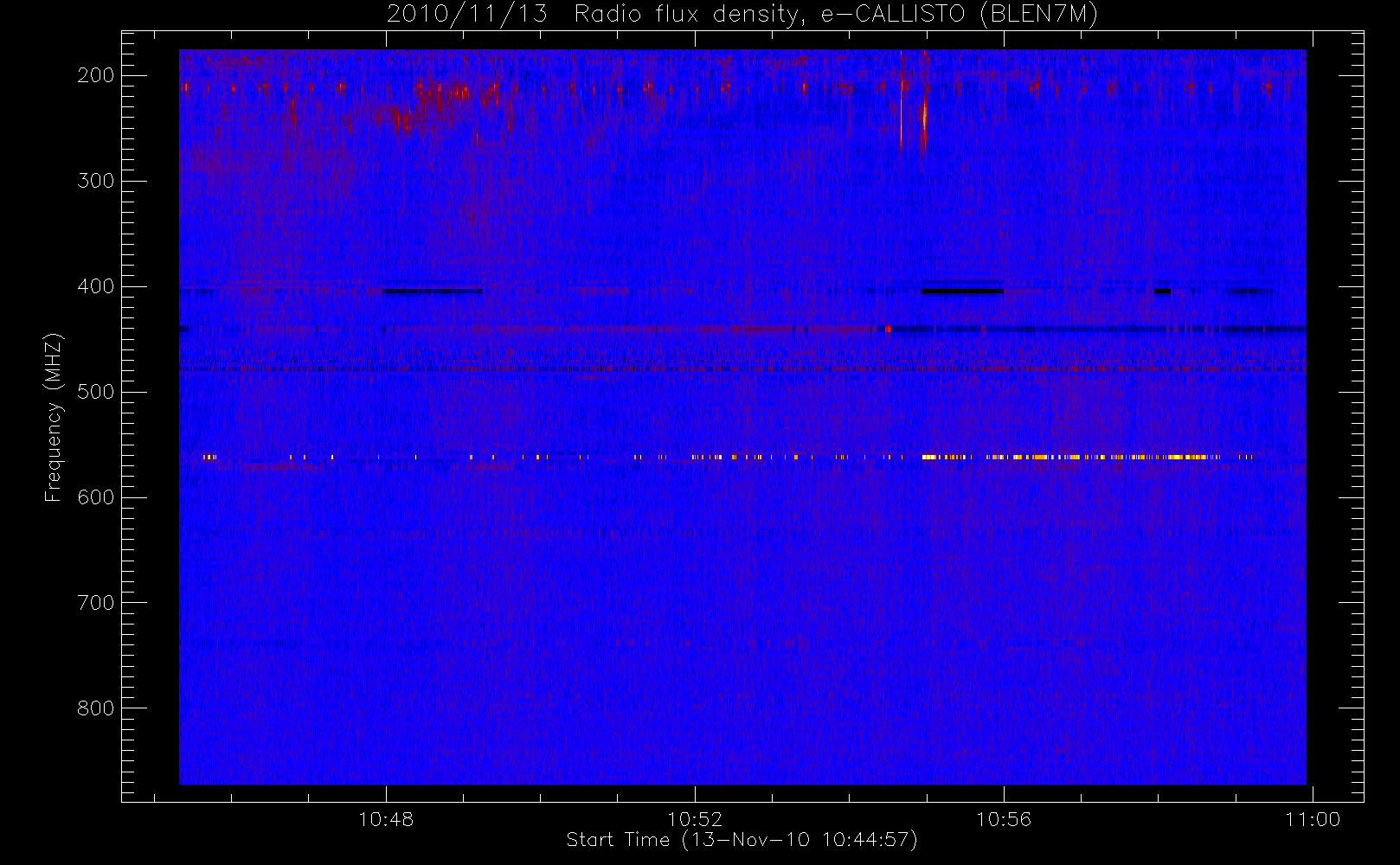Click the 'Frequency (MHZ)' axis label

(54, 417)
